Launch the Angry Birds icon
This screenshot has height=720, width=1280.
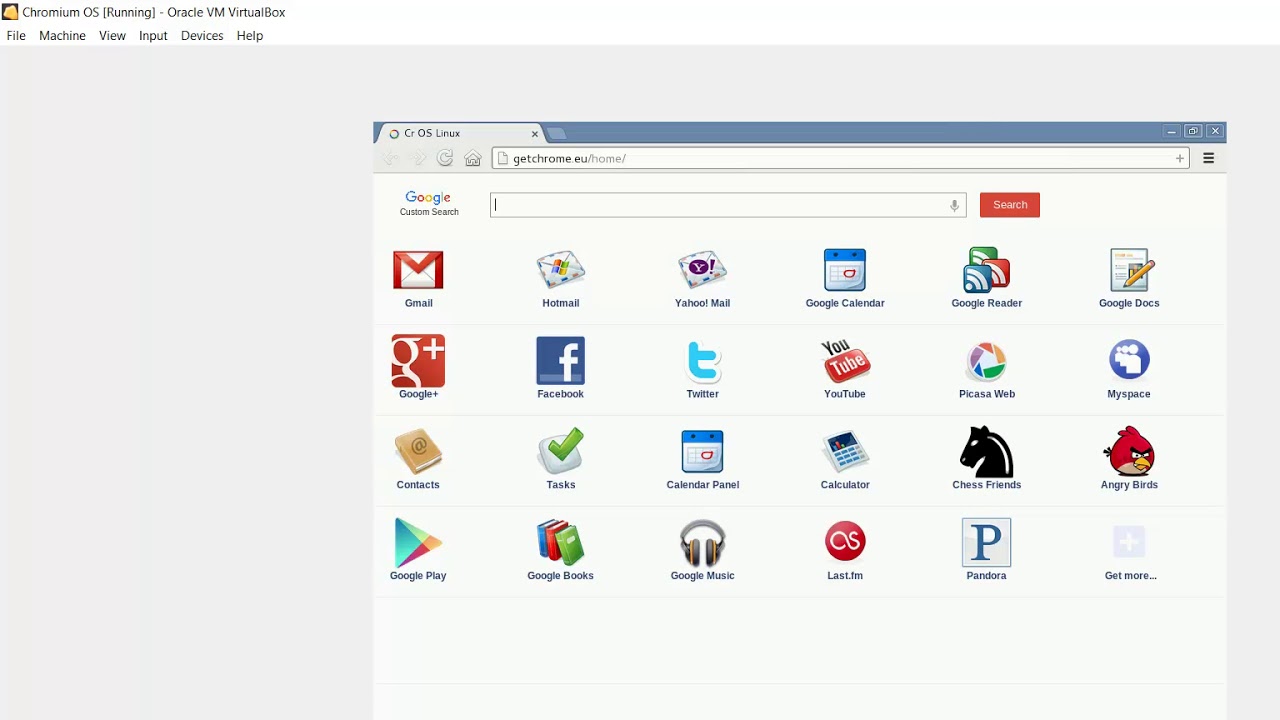pyautogui.click(x=1129, y=451)
